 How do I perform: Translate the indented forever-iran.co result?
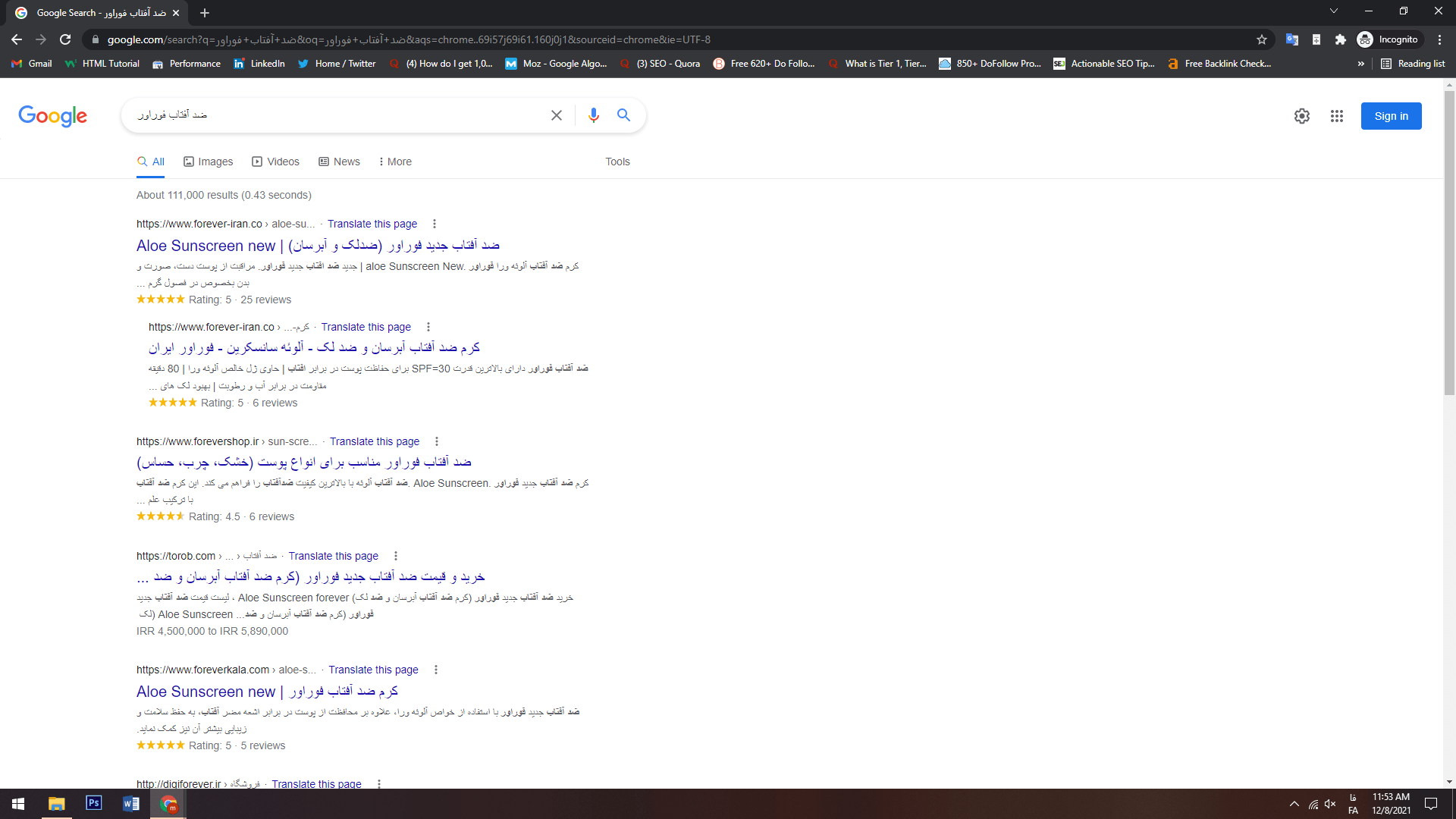click(366, 327)
